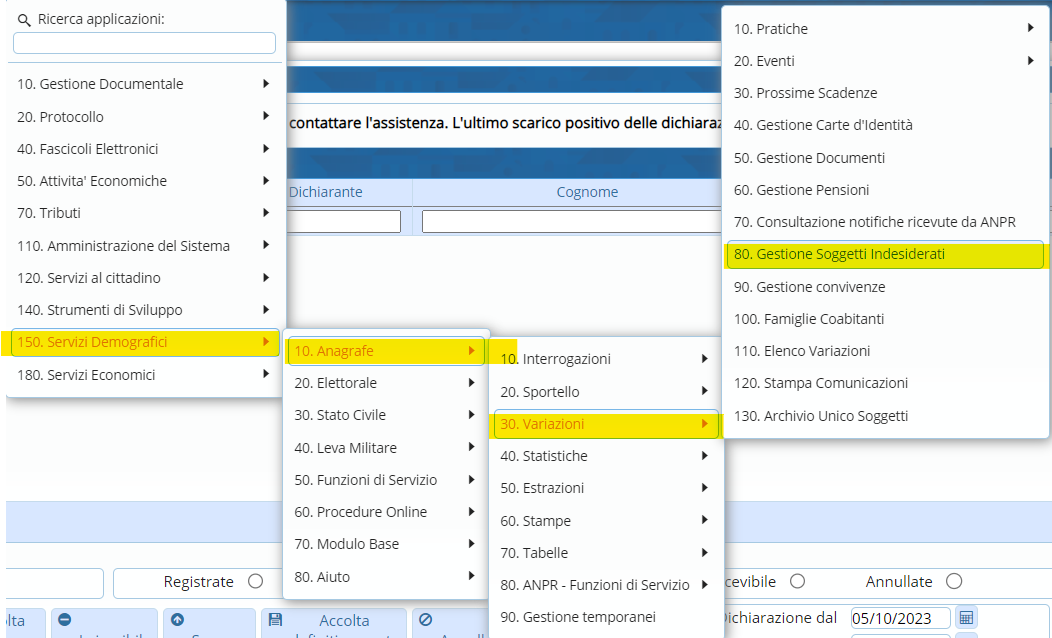Click the floppy disk icon on Accolta button
This screenshot has height=638, width=1052.
pos(276,619)
